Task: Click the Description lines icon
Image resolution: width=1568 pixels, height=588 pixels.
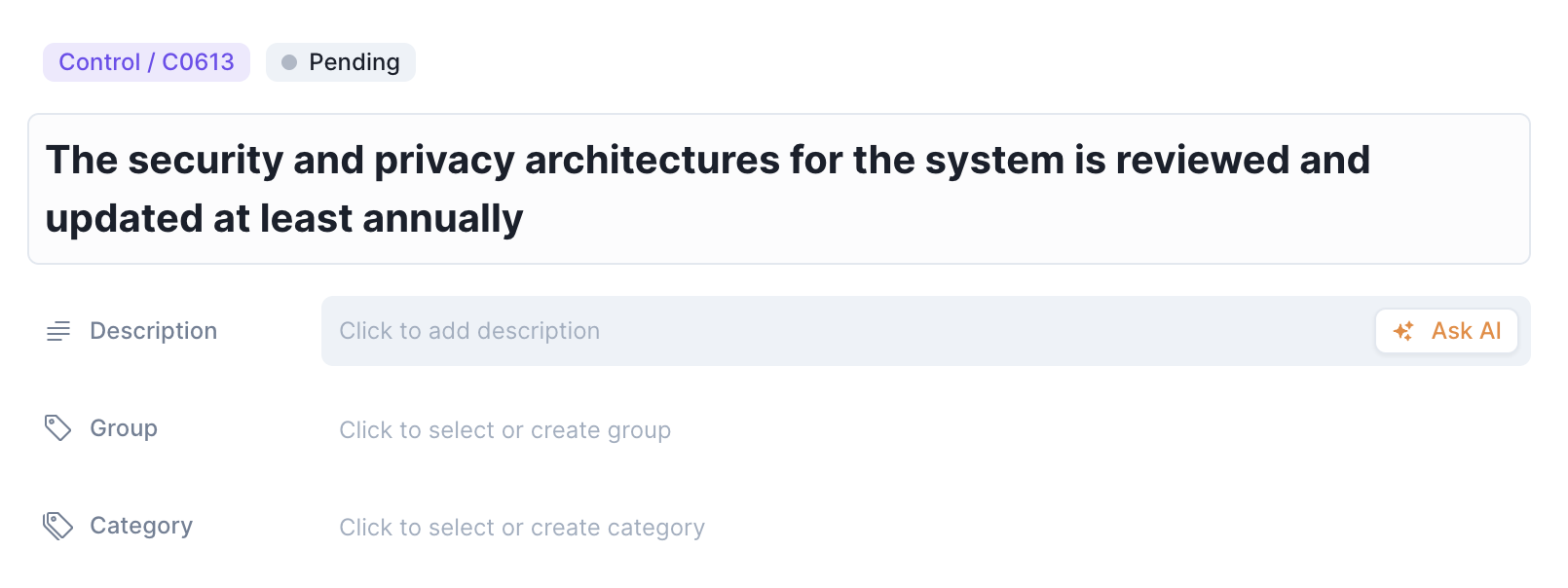Action: [58, 331]
